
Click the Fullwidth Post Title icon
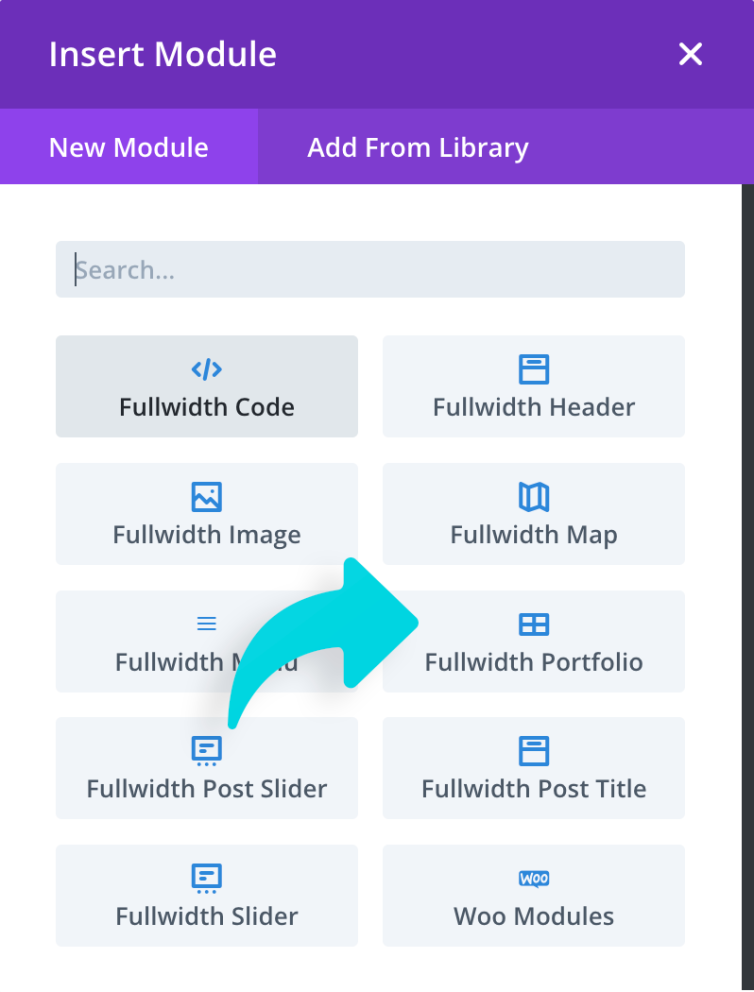coord(533,750)
